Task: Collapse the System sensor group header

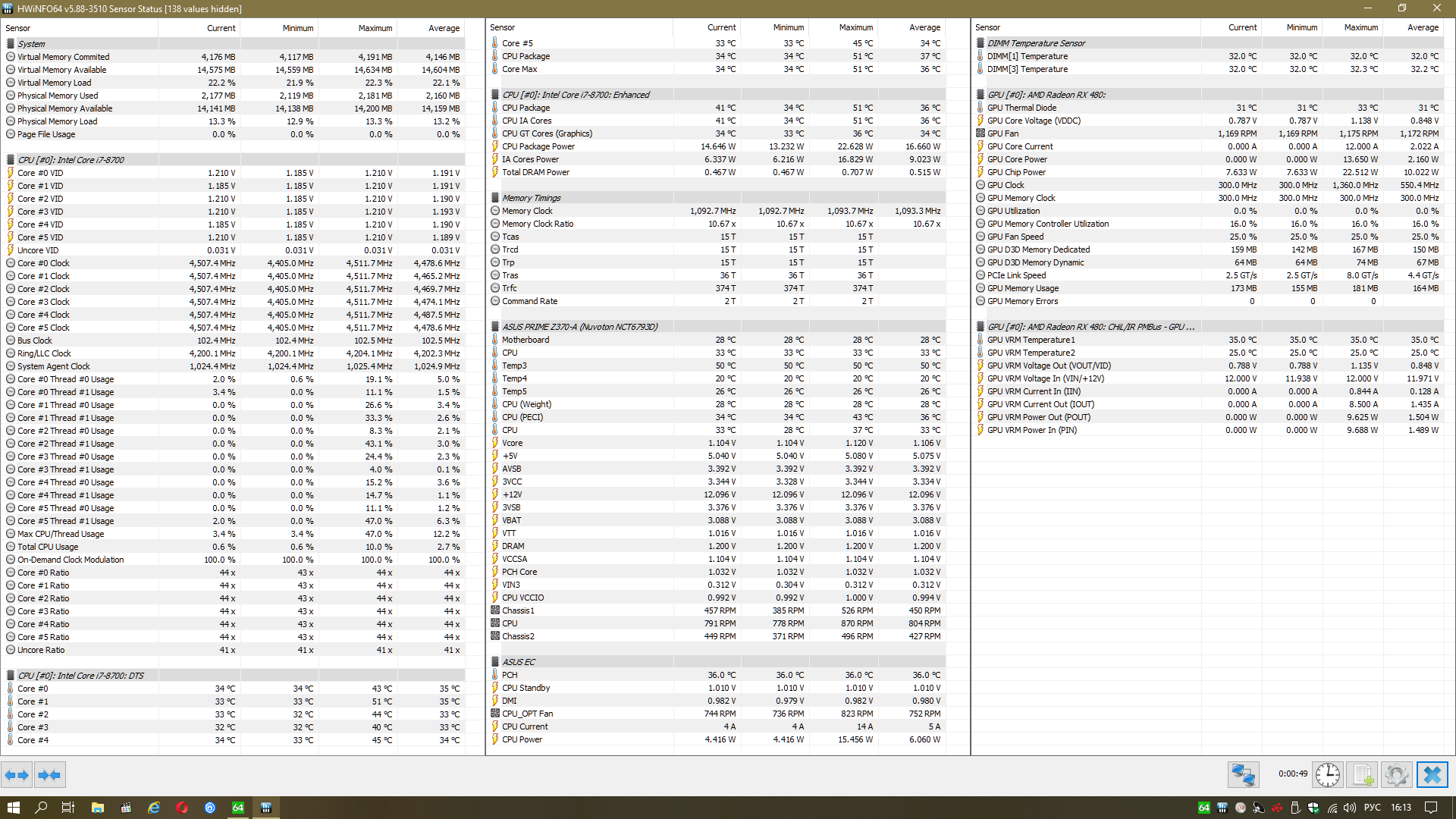Action: 31,44
